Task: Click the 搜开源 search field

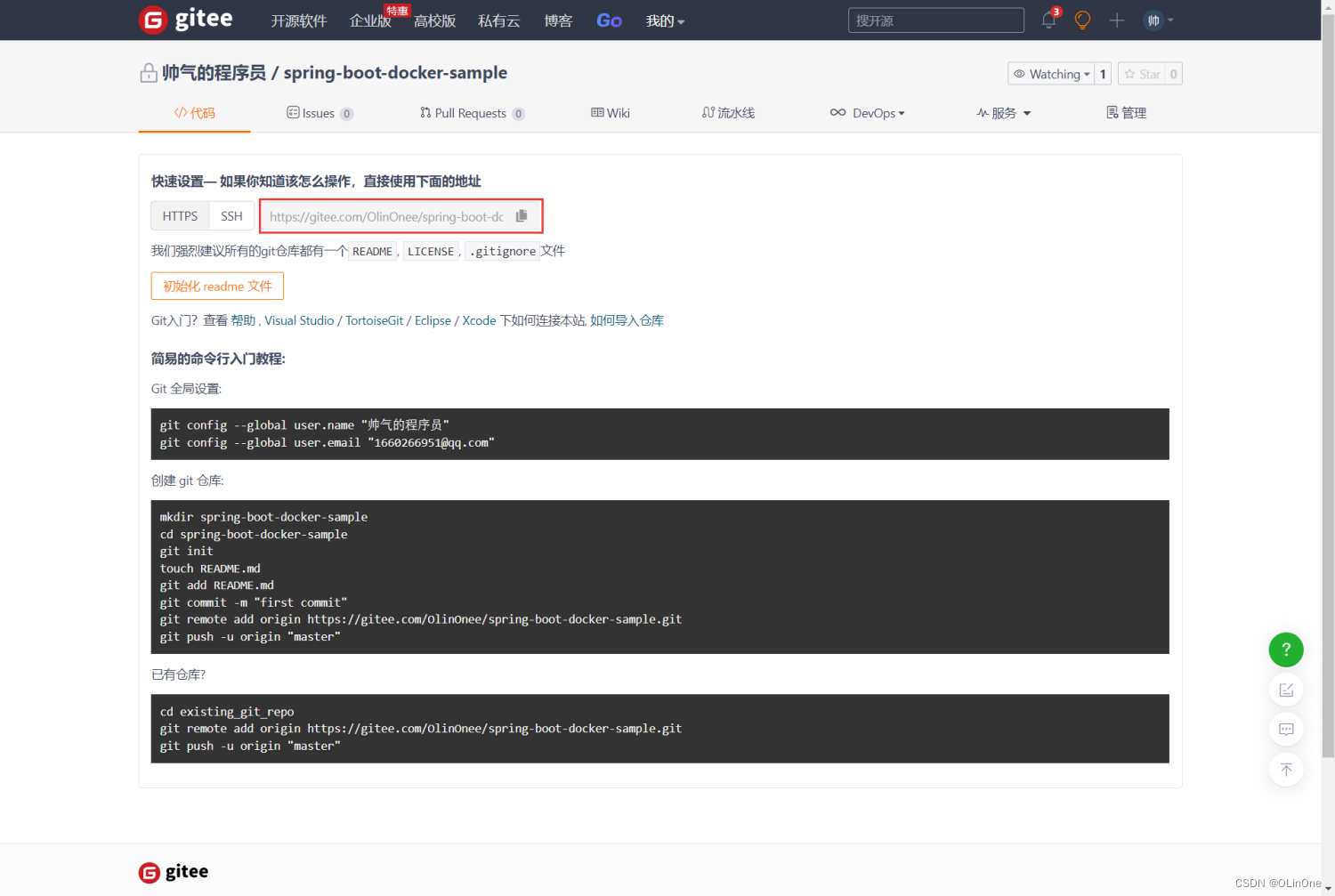Action: (936, 20)
